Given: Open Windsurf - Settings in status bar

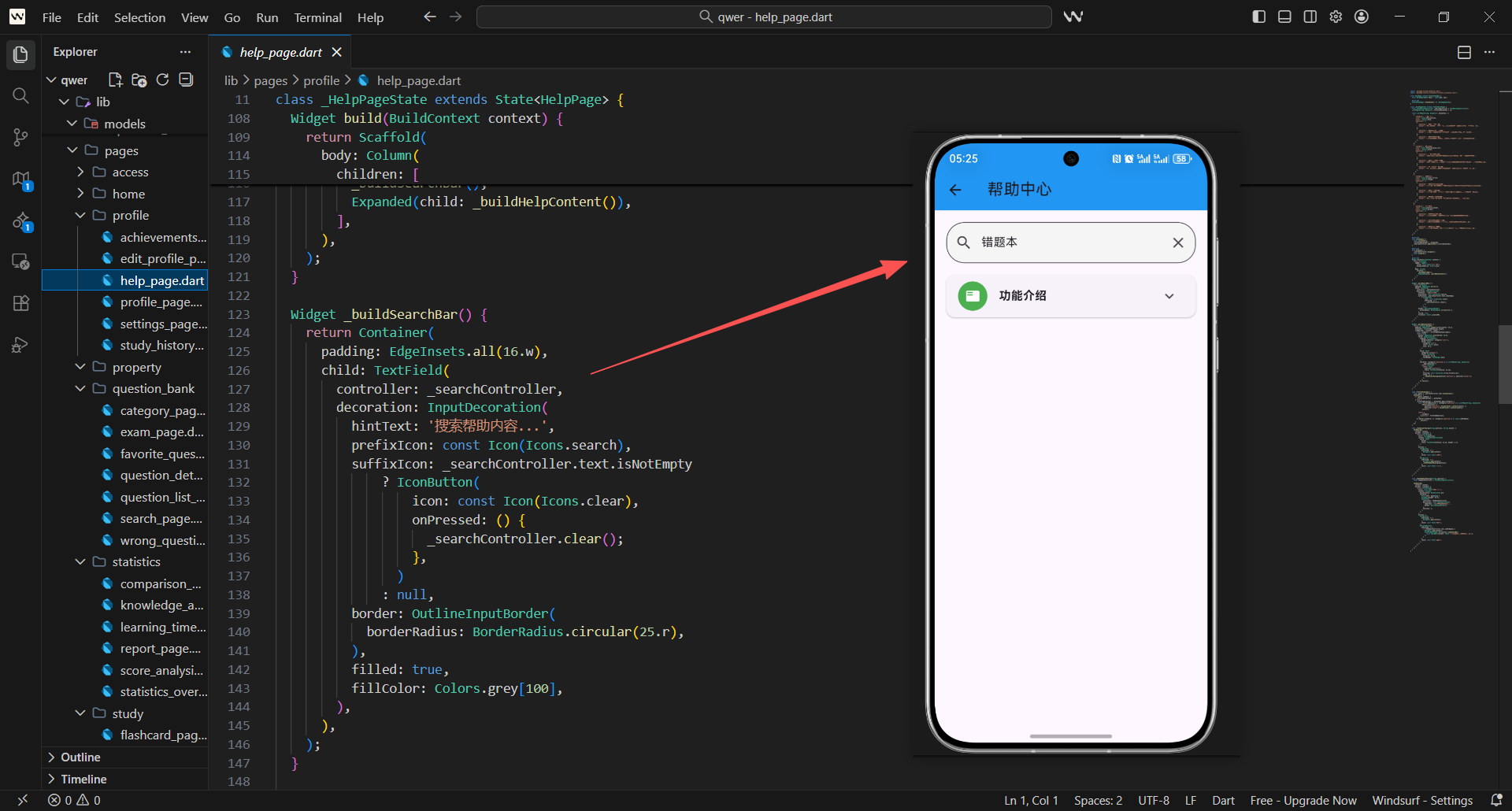Looking at the screenshot, I should (1422, 800).
